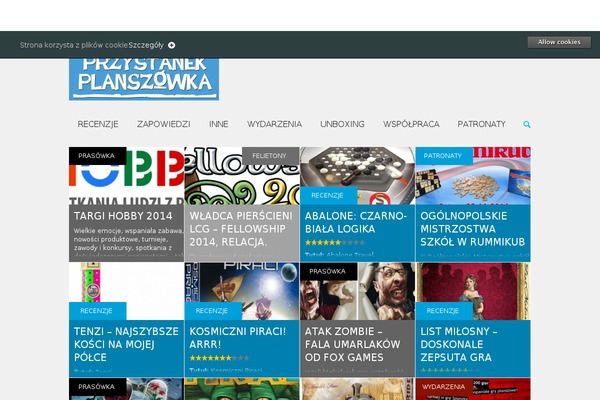This screenshot has width=600, height=400.
Task: Click the Prasówka tag on Targi Hobby tile
Action: click(x=98, y=156)
